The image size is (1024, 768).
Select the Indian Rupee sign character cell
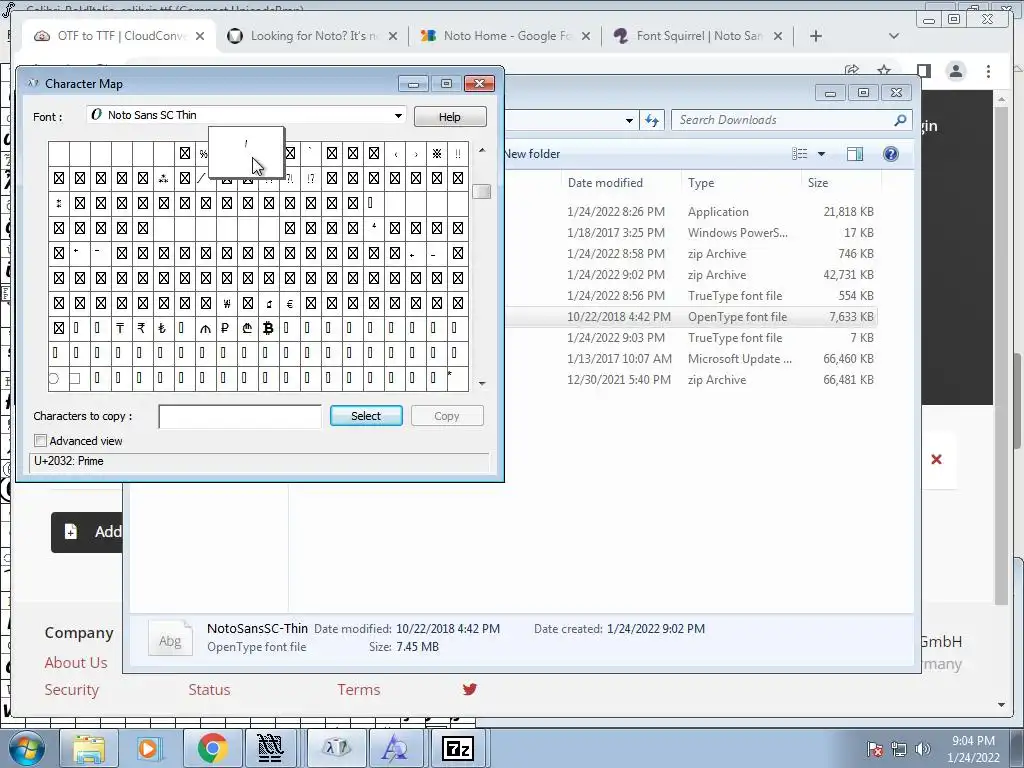142,328
